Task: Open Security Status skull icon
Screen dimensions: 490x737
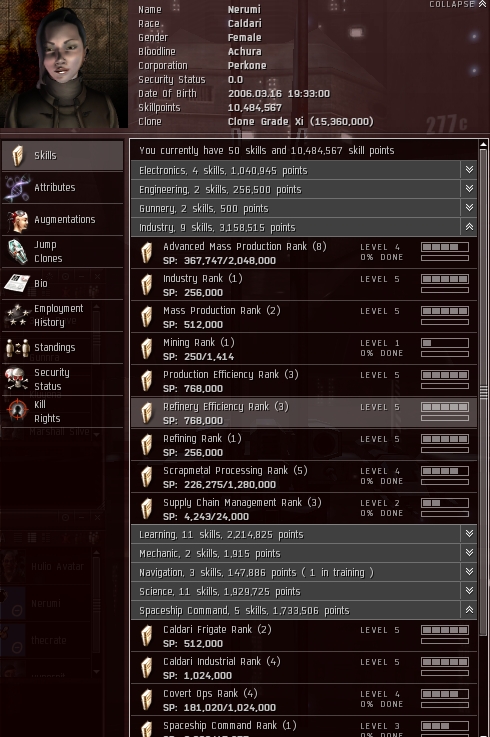Action: click(16, 379)
